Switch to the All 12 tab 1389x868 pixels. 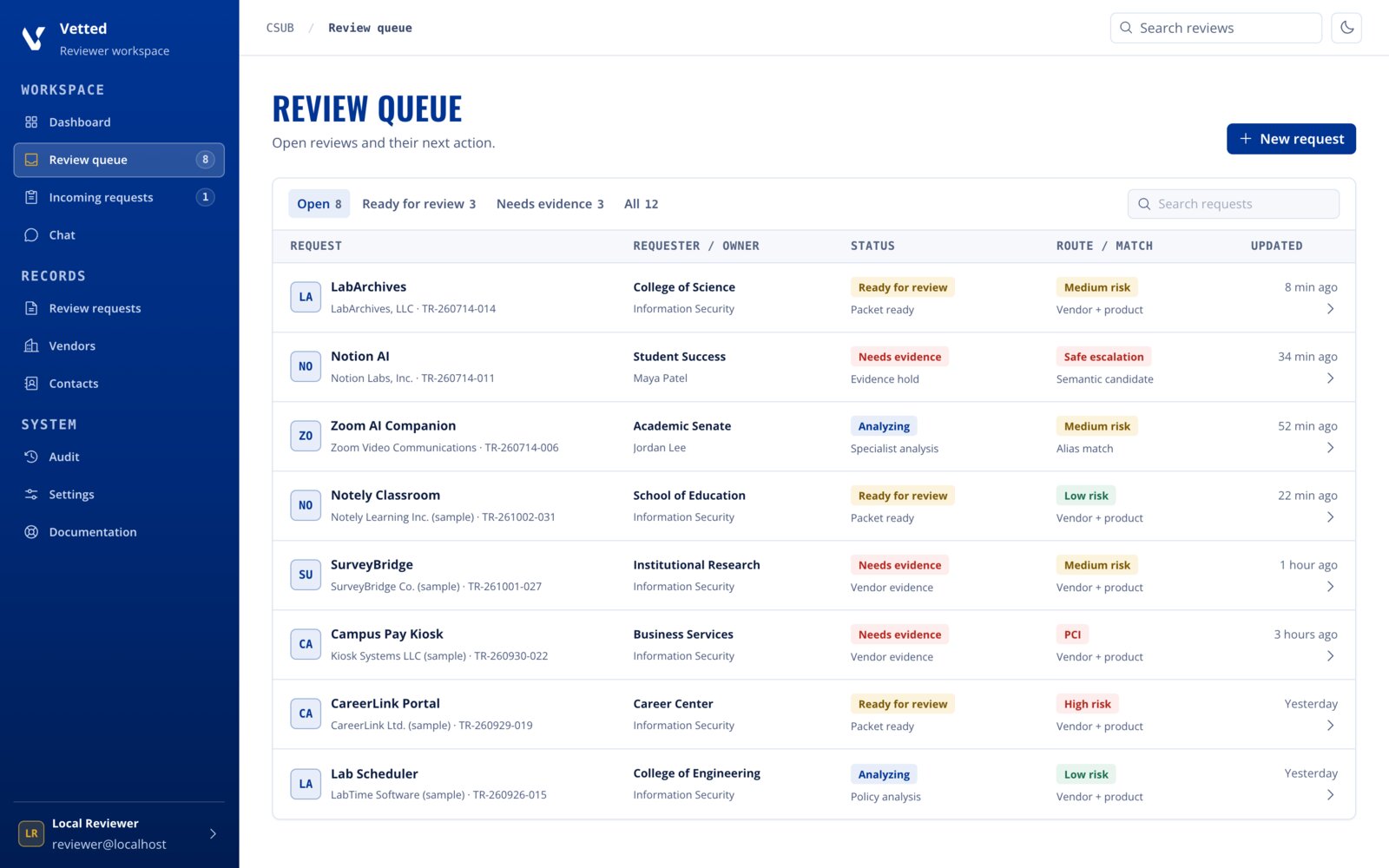click(641, 204)
